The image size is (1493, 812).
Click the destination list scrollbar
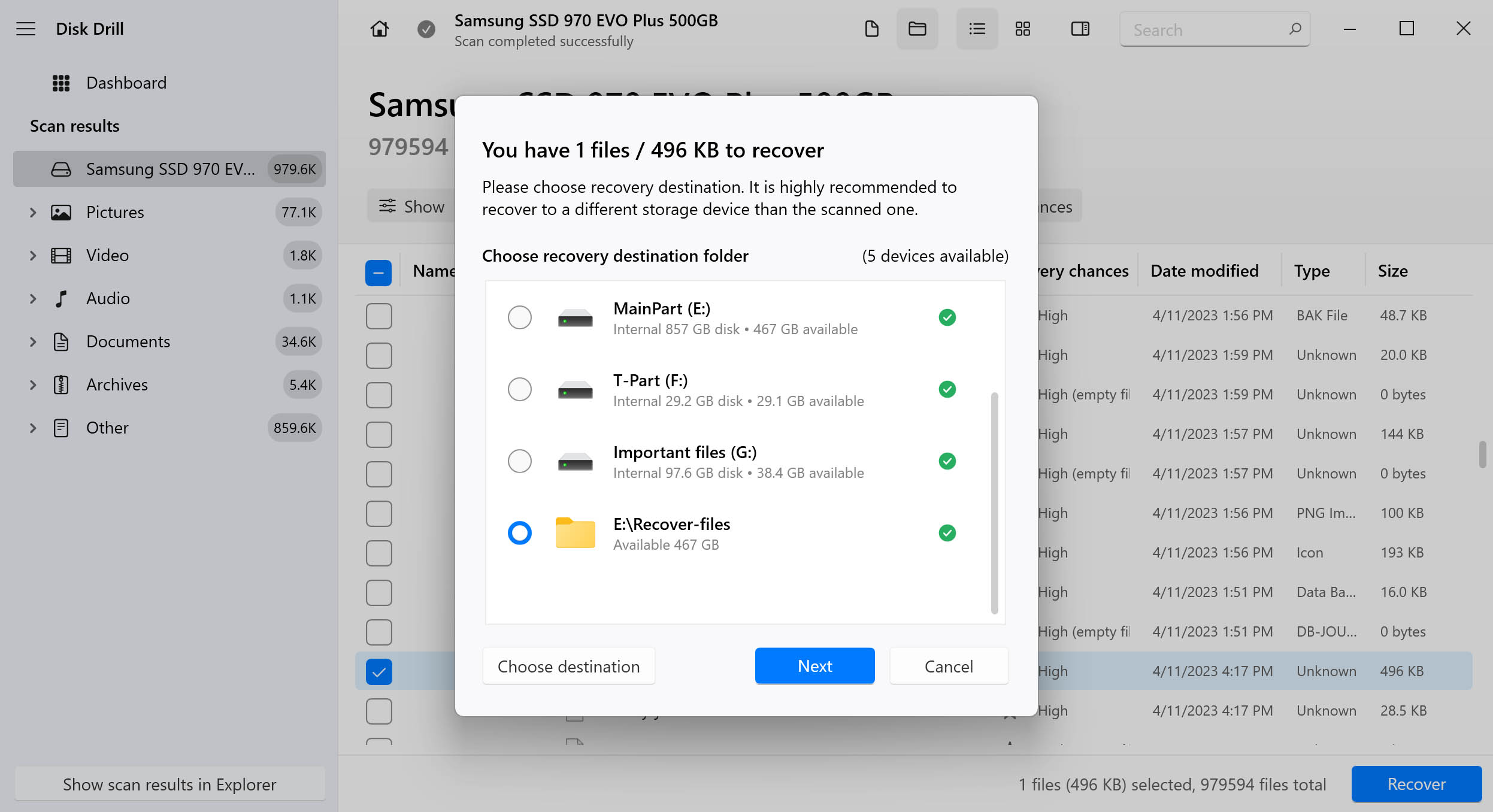pos(994,503)
